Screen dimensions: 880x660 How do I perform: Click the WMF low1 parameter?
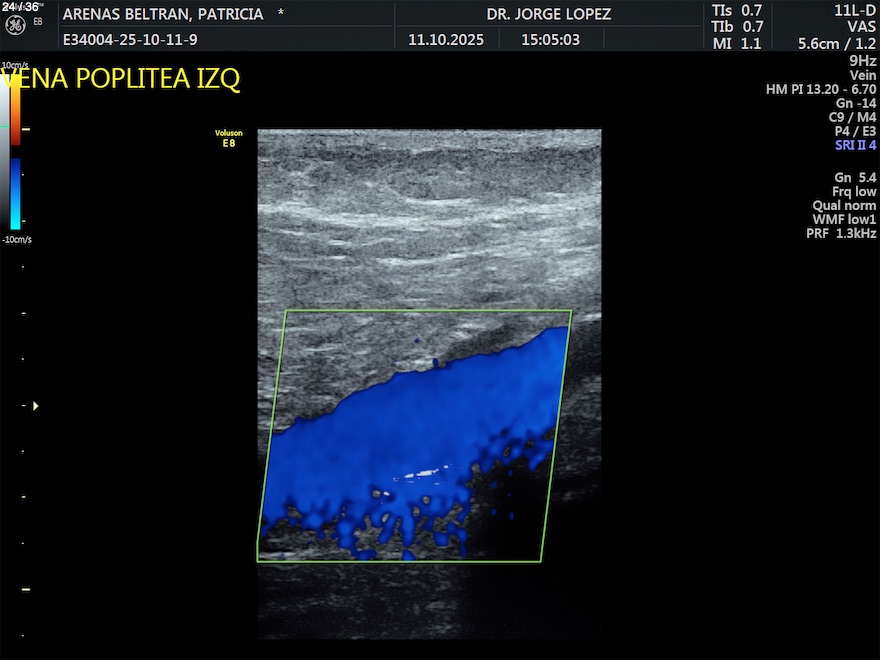pos(844,219)
